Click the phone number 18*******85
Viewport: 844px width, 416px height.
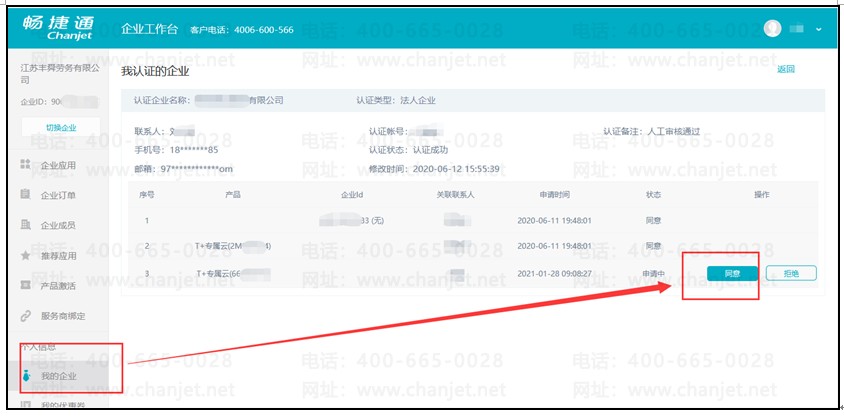tap(194, 150)
